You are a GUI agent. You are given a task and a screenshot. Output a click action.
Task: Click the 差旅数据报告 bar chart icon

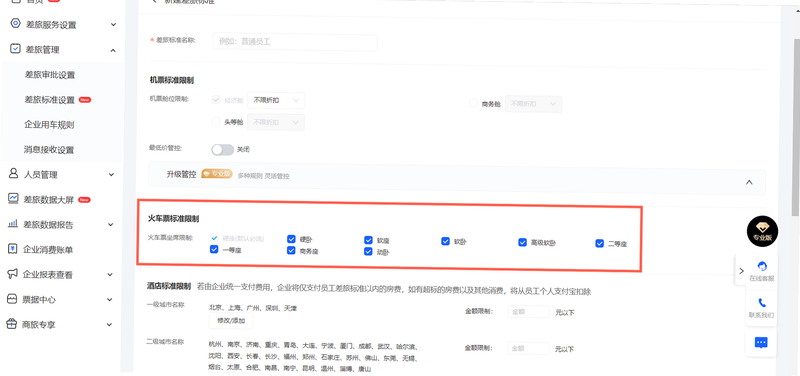click(13, 224)
